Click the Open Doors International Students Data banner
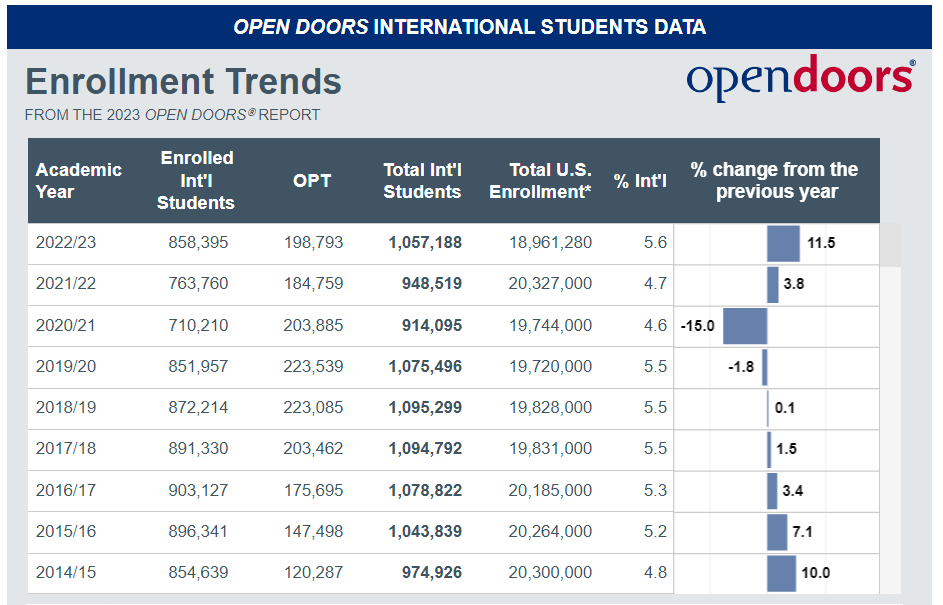Viewport: 943px width, 605px height. coord(470,27)
